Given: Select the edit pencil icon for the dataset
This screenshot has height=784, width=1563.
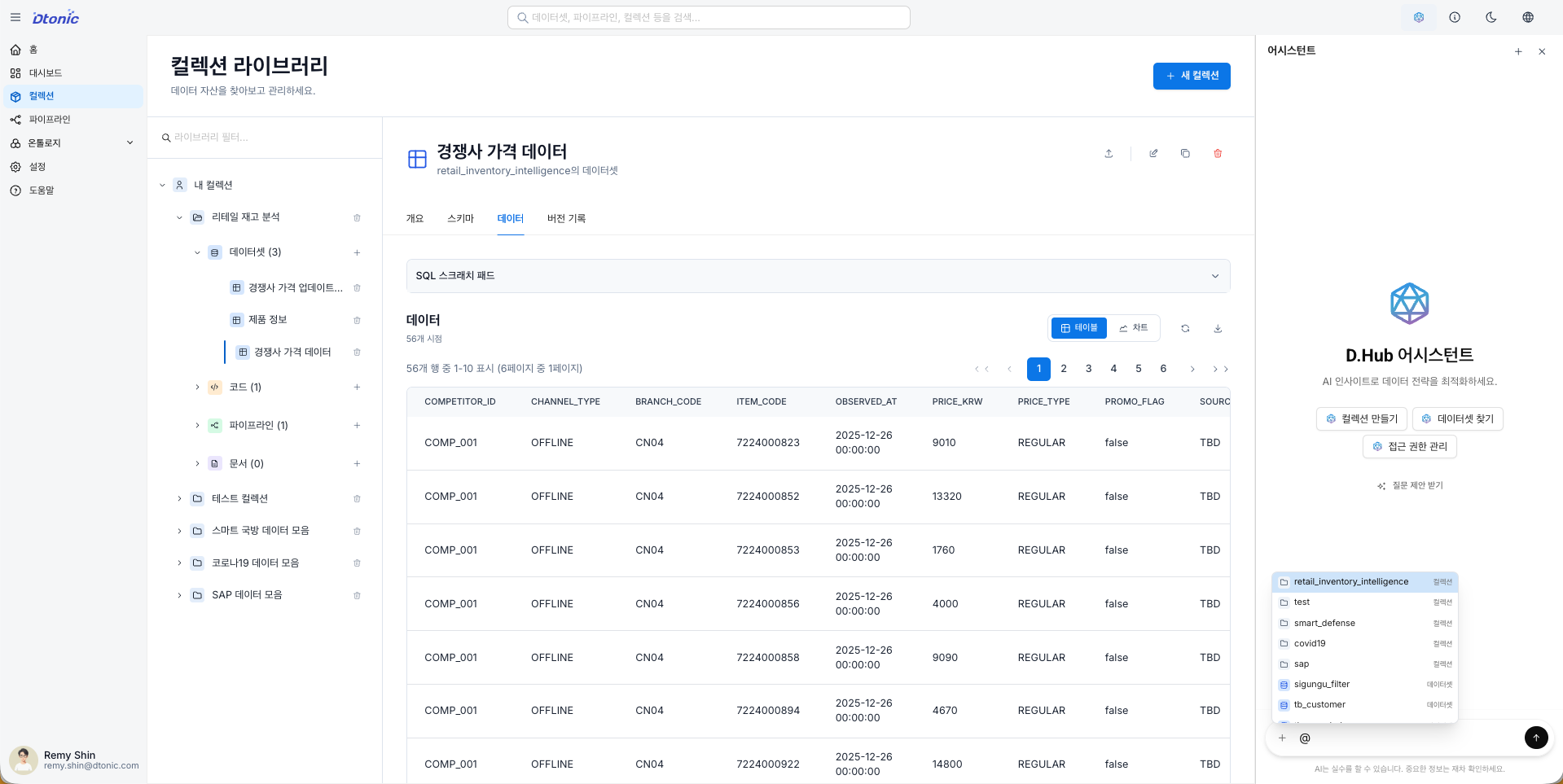Looking at the screenshot, I should point(1152,153).
